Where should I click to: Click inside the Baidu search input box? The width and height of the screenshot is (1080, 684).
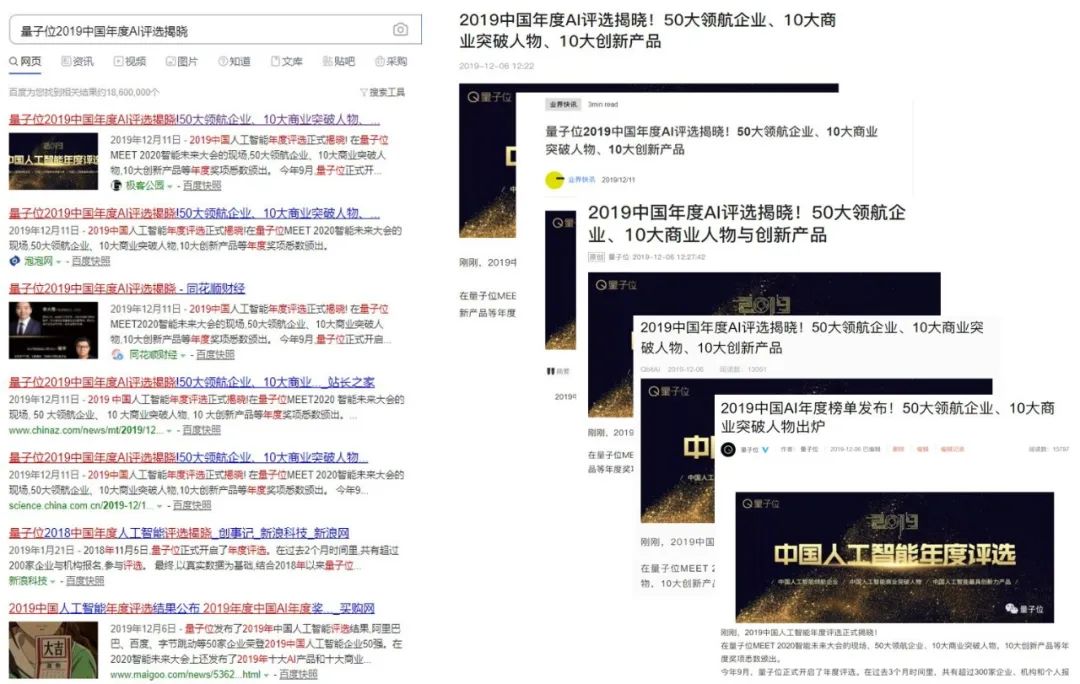pos(180,30)
